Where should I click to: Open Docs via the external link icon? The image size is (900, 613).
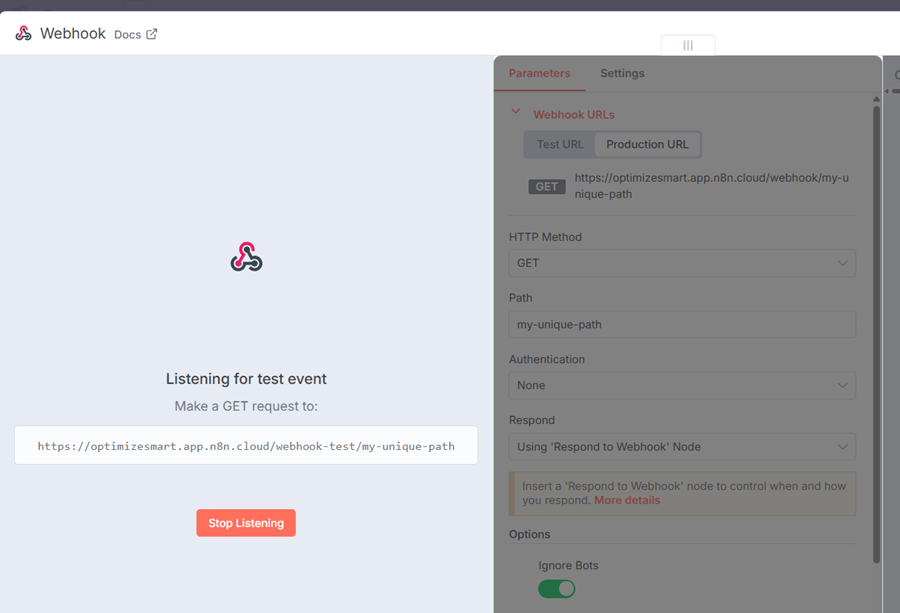(151, 33)
